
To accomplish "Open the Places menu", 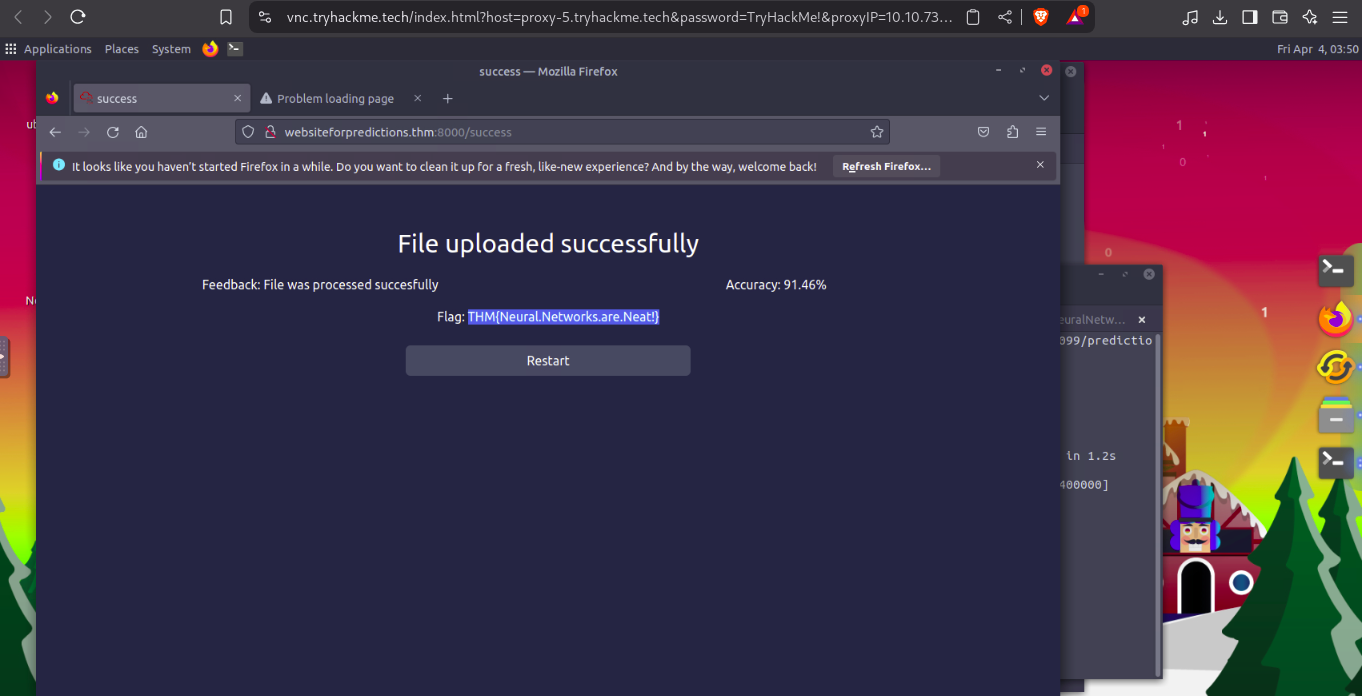I will coord(122,49).
